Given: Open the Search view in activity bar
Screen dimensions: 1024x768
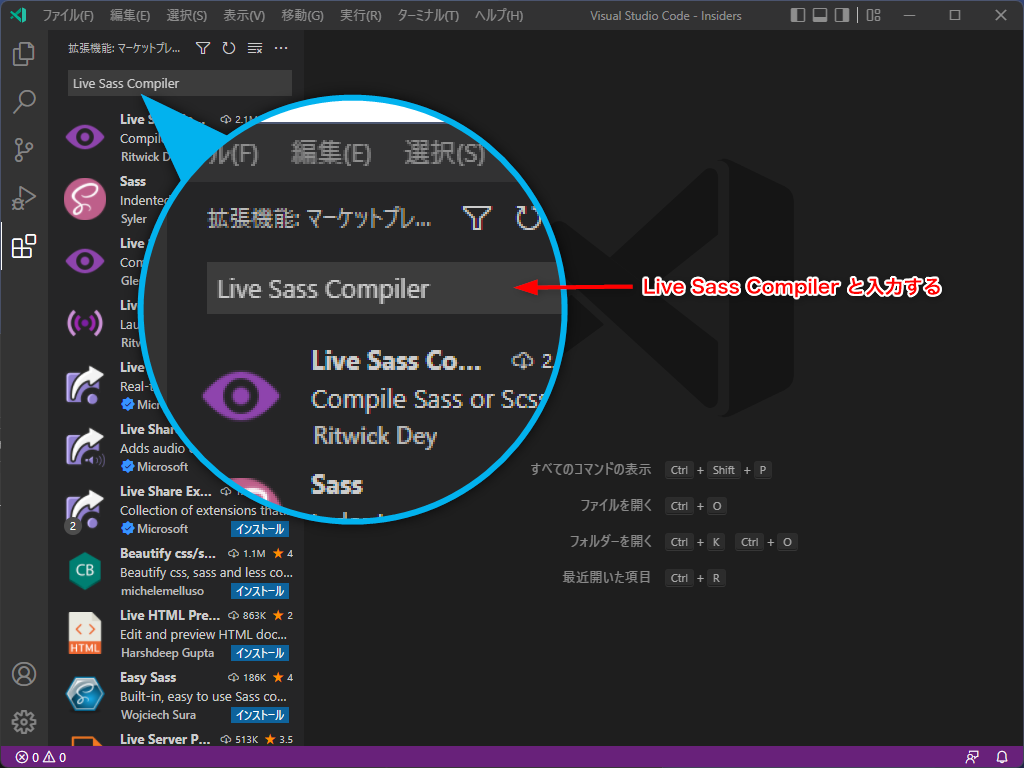Looking at the screenshot, I should click(x=24, y=101).
